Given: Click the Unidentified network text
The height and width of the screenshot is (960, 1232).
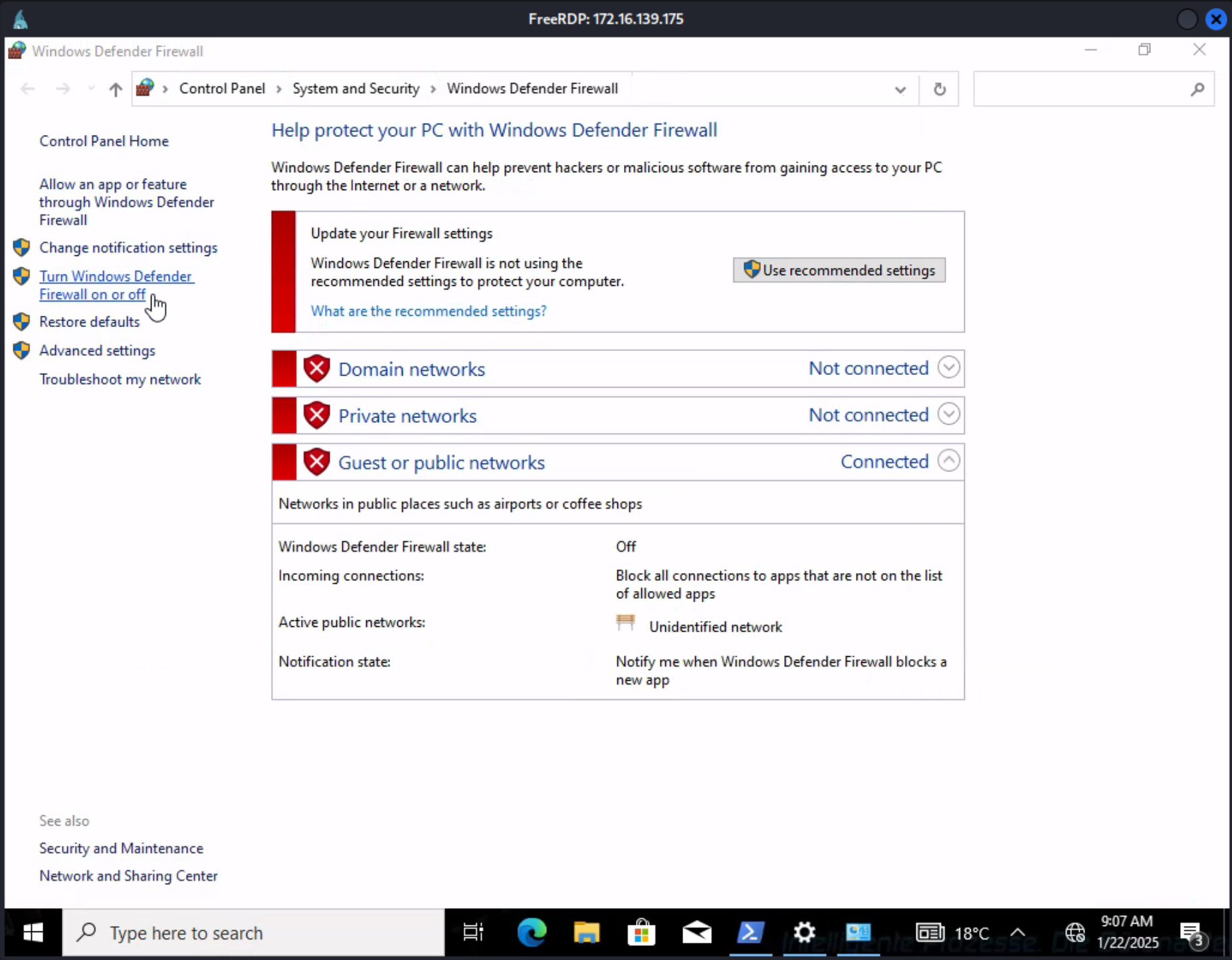Looking at the screenshot, I should tap(716, 627).
